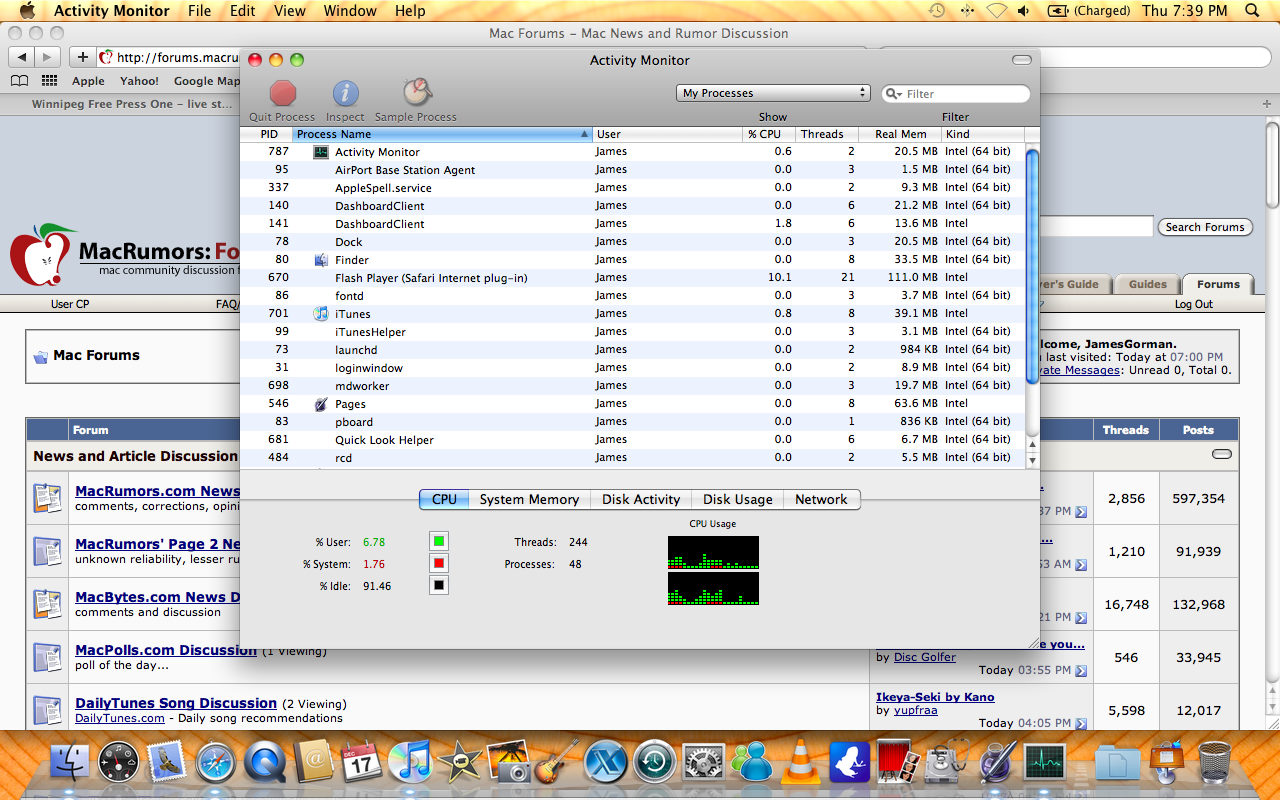The width and height of the screenshot is (1280, 800).
Task: Open iTunes from the Dock
Action: tap(410, 763)
